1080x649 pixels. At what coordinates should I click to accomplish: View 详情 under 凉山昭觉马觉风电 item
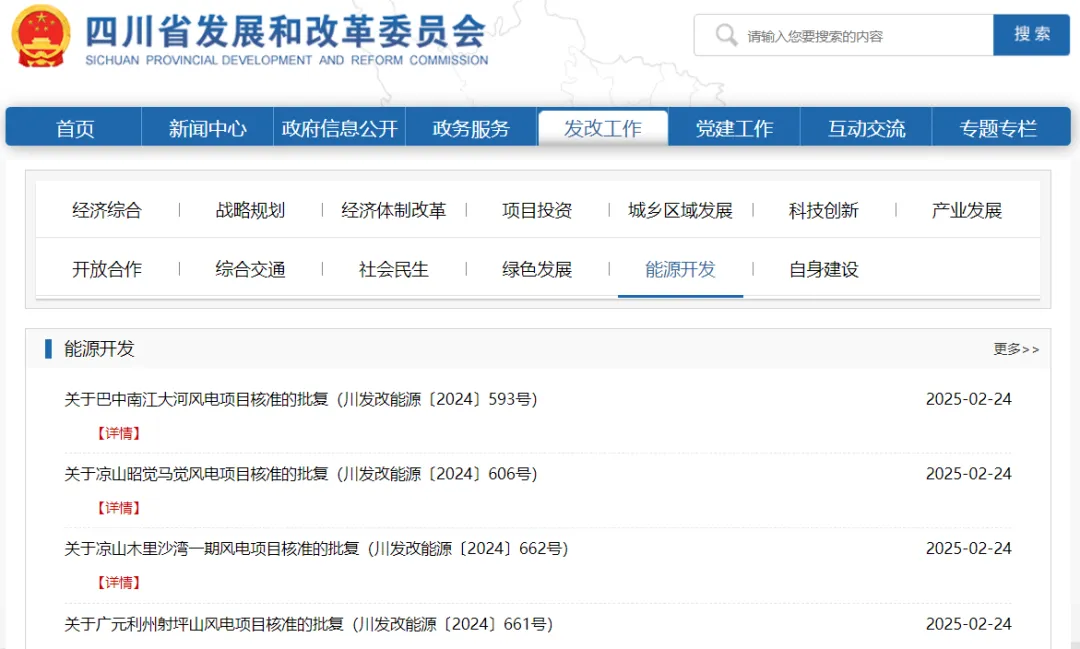[118, 508]
